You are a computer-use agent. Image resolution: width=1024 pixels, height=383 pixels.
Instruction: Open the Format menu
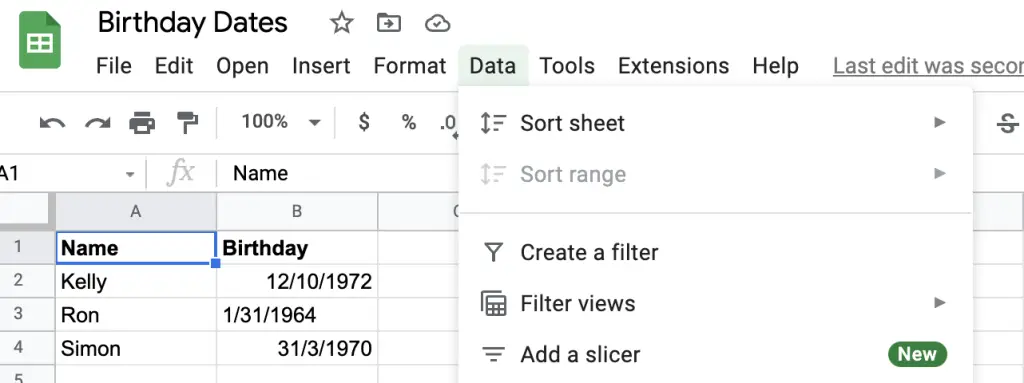click(x=410, y=66)
